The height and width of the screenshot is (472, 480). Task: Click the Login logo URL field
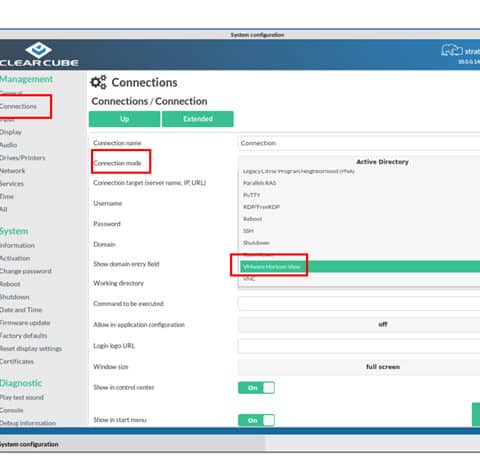pos(359,346)
